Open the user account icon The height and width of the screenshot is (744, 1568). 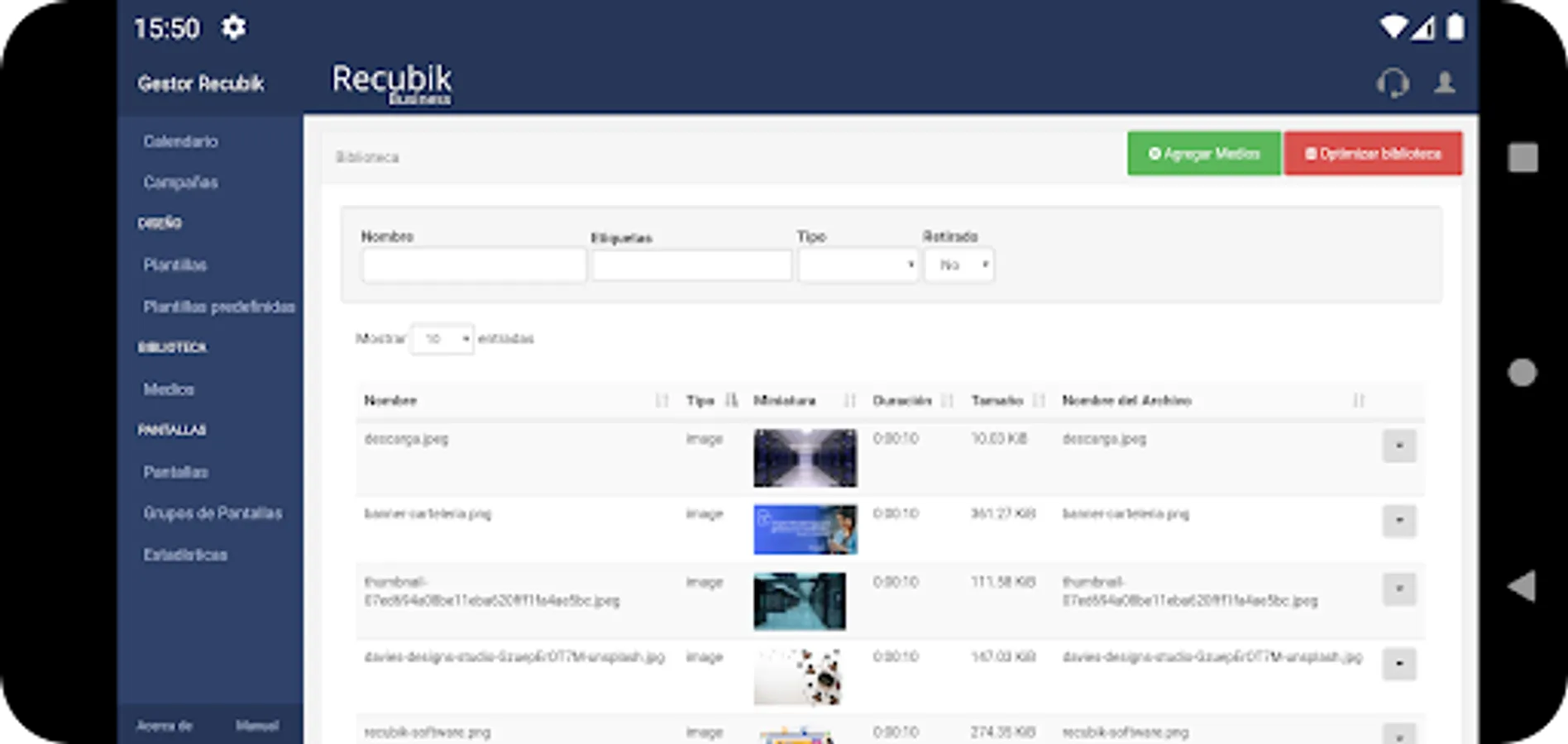point(1445,83)
